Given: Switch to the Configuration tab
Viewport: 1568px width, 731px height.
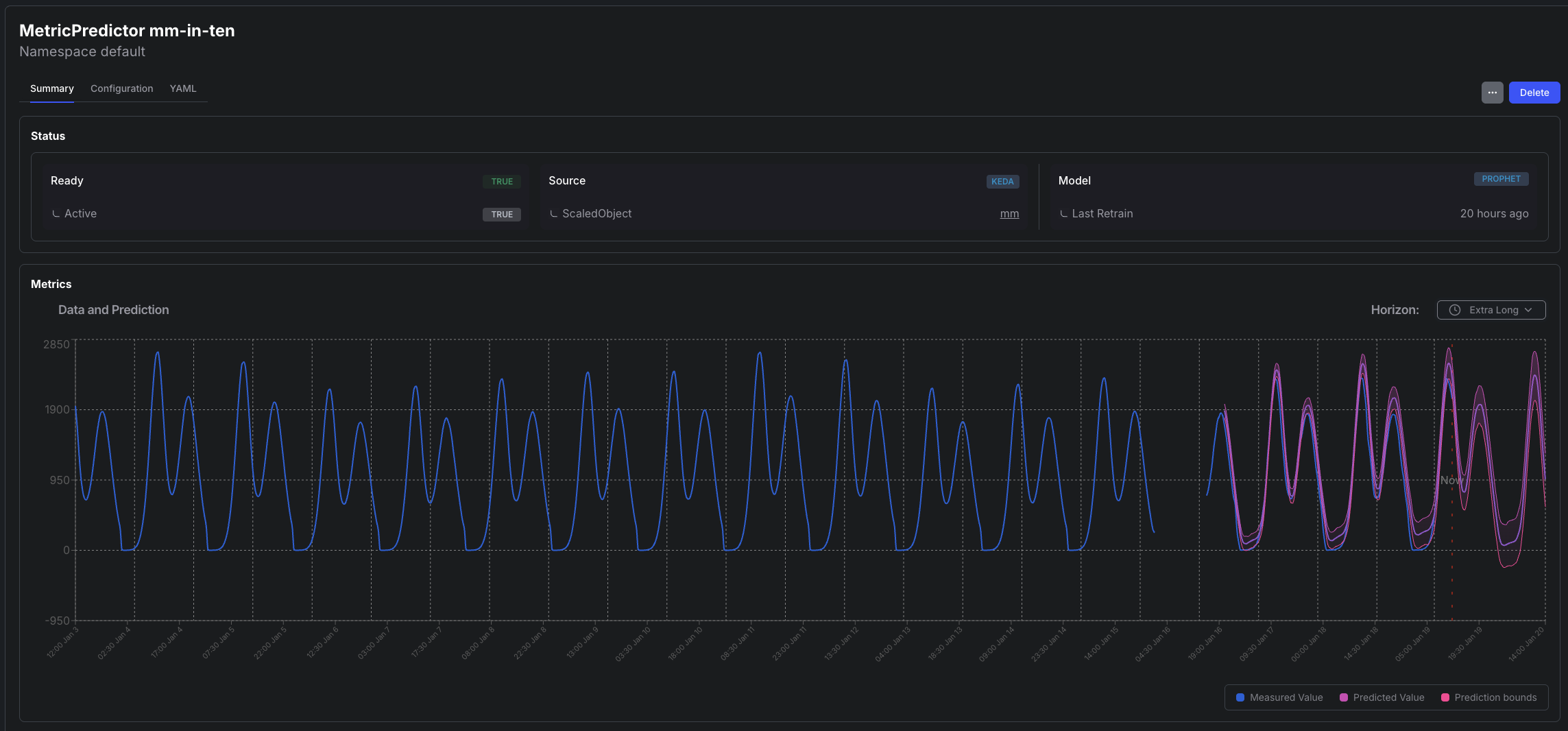Looking at the screenshot, I should [x=121, y=88].
